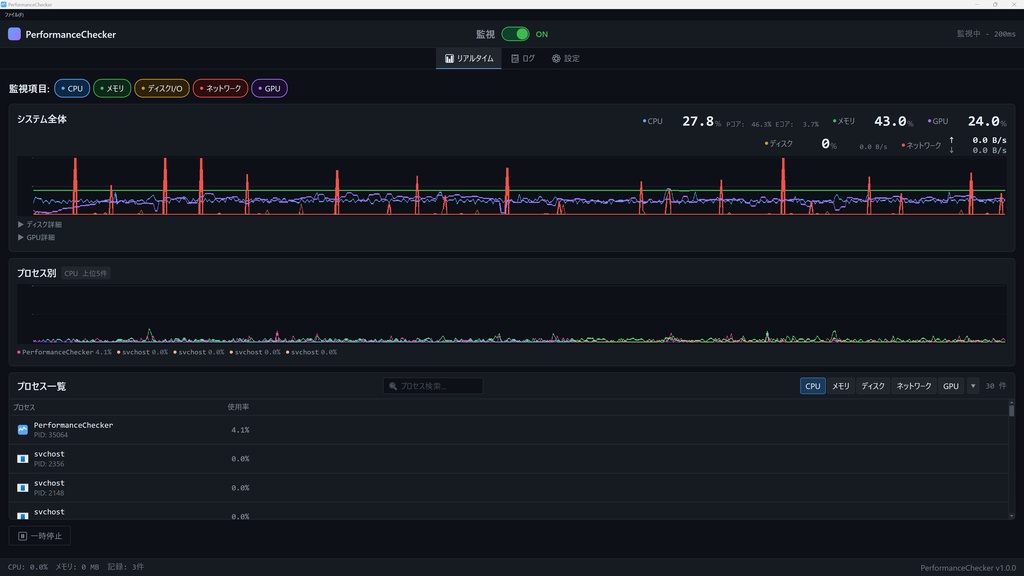The height and width of the screenshot is (576, 1024).
Task: Toggle the CPU monitoring item chip
Action: coord(72,88)
